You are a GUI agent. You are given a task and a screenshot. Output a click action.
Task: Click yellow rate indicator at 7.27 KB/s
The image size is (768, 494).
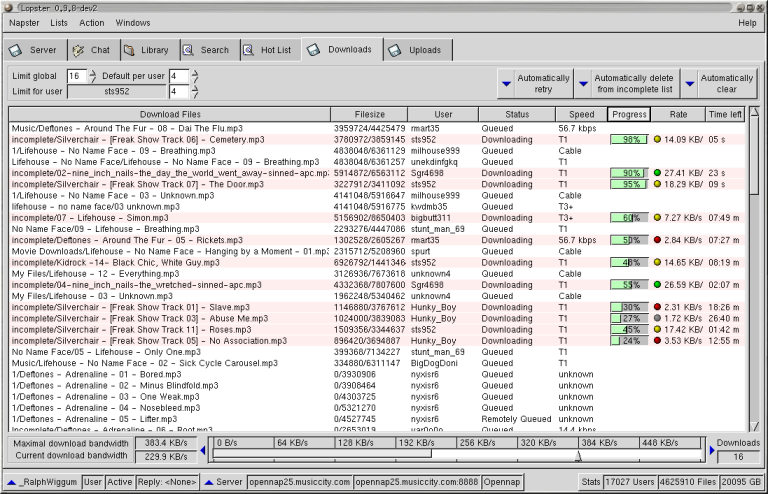(657, 217)
